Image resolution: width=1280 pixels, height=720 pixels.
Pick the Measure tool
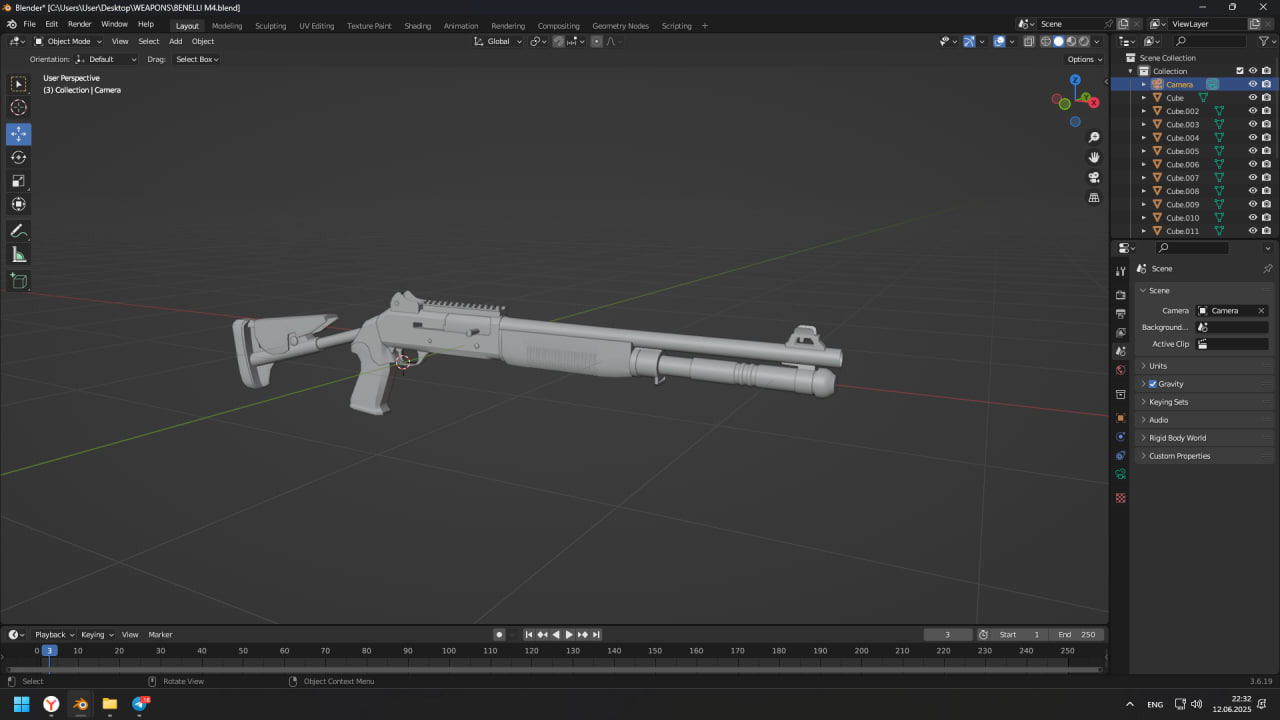coord(18,255)
